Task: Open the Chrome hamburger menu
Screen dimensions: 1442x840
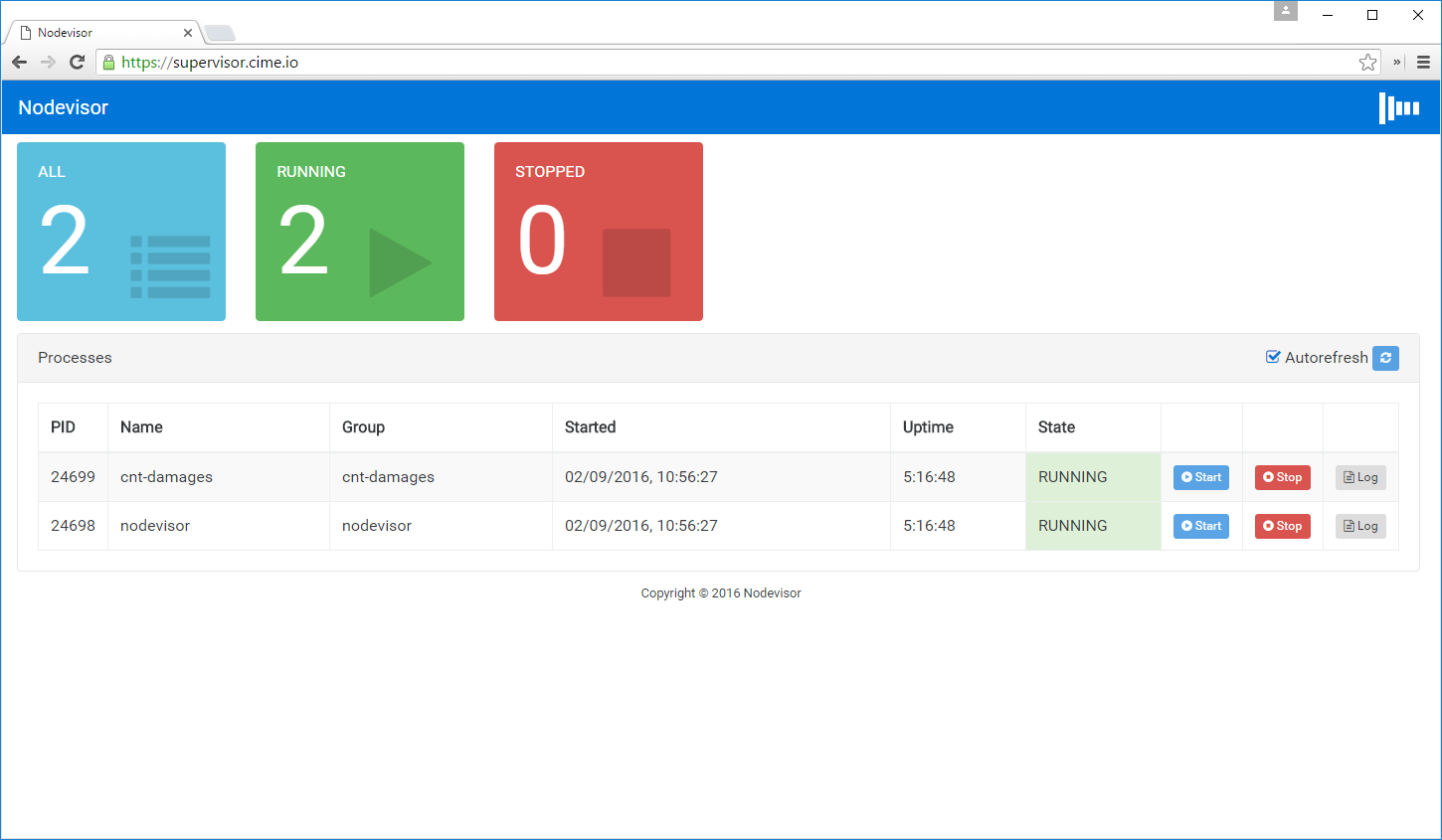Action: [1423, 63]
